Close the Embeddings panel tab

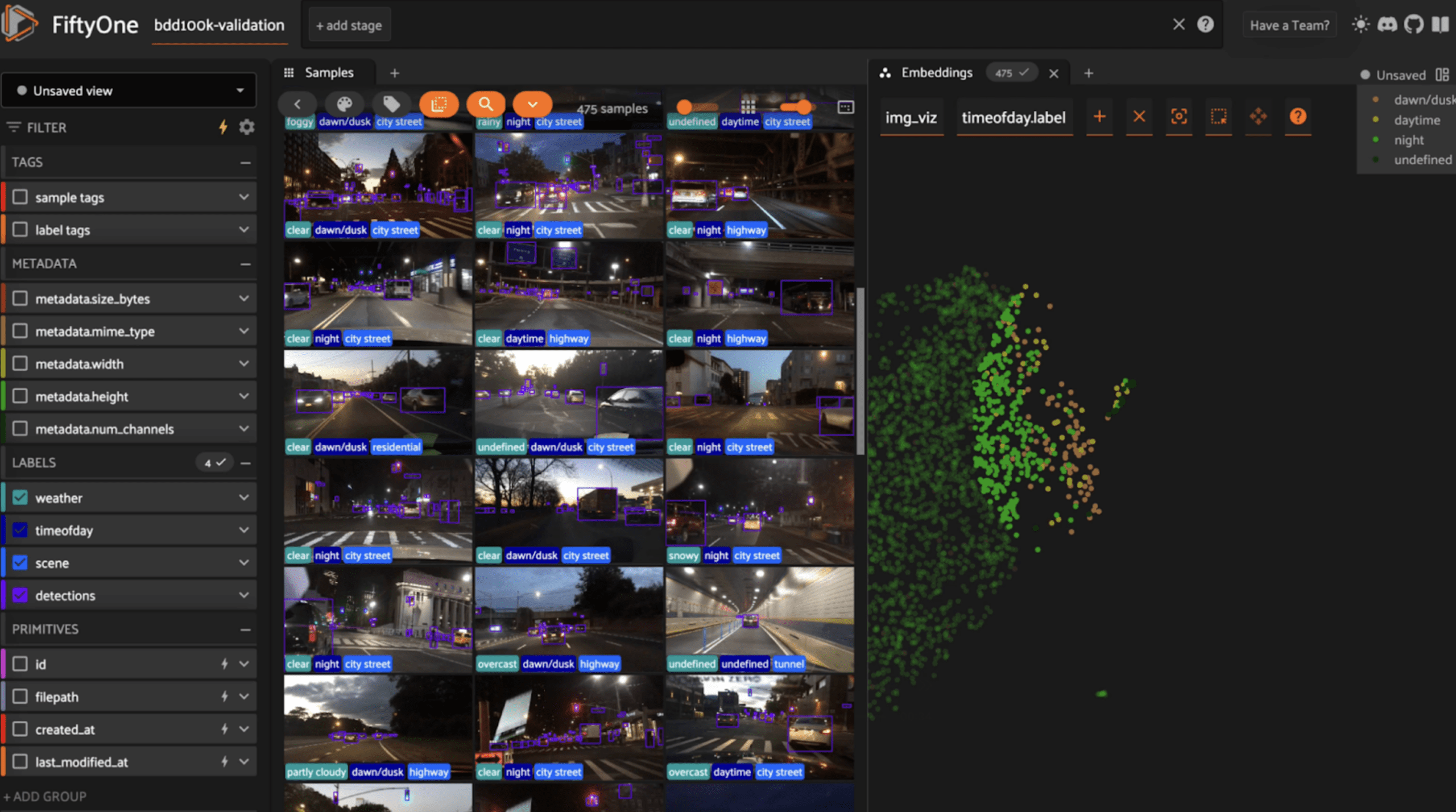click(x=1053, y=73)
